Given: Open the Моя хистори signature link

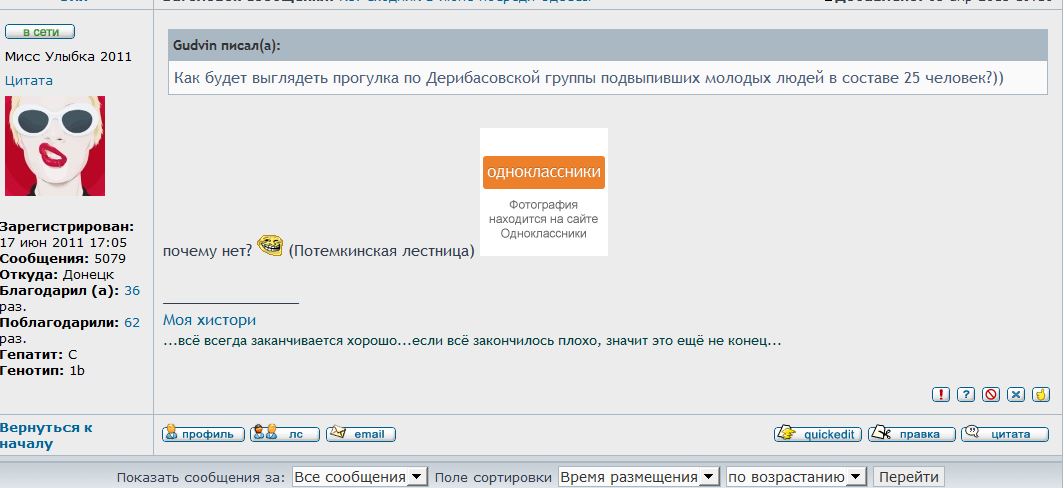Looking at the screenshot, I should [209, 320].
